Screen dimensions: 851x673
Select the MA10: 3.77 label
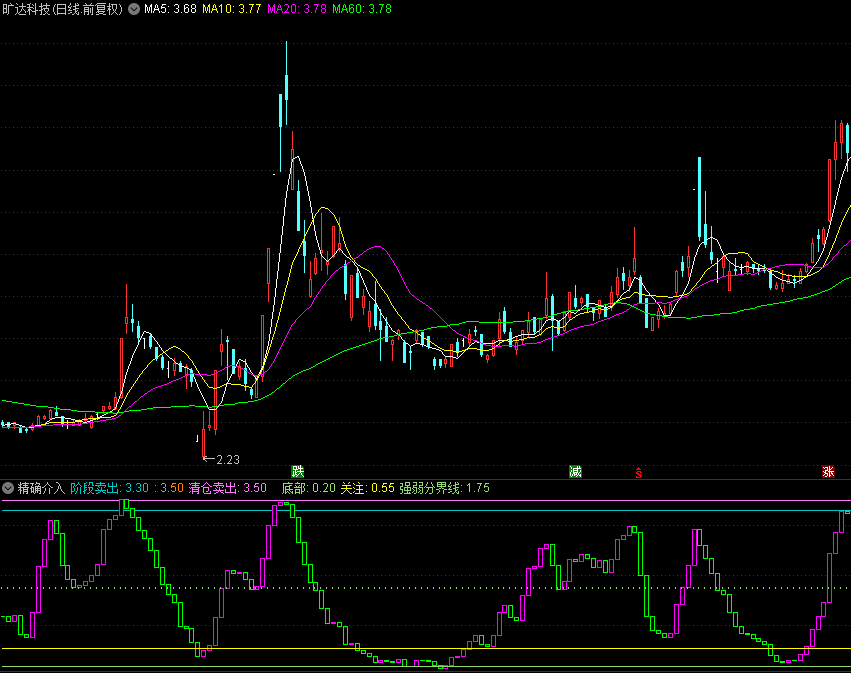click(x=232, y=9)
